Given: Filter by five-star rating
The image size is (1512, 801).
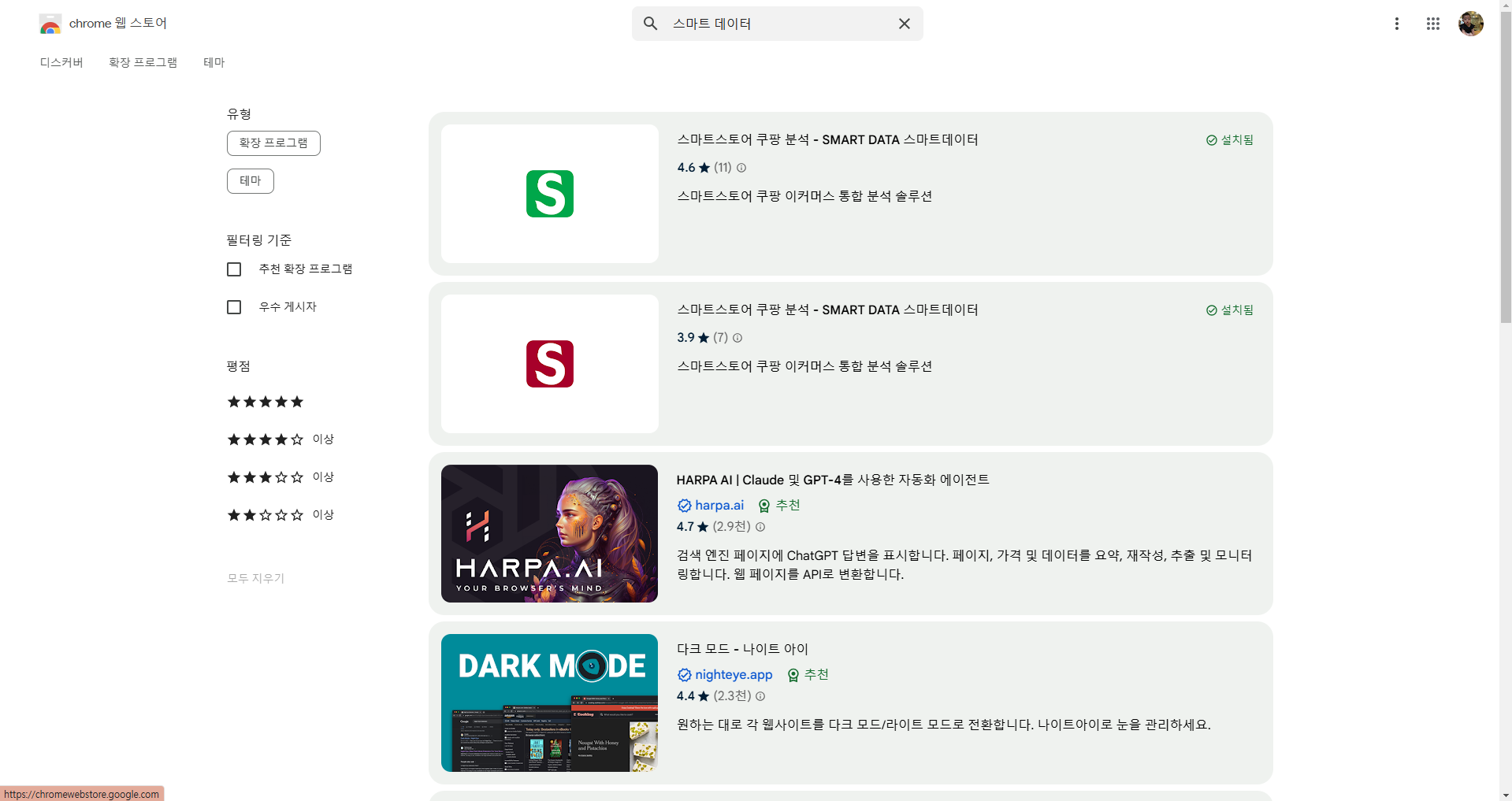Looking at the screenshot, I should 266,402.
